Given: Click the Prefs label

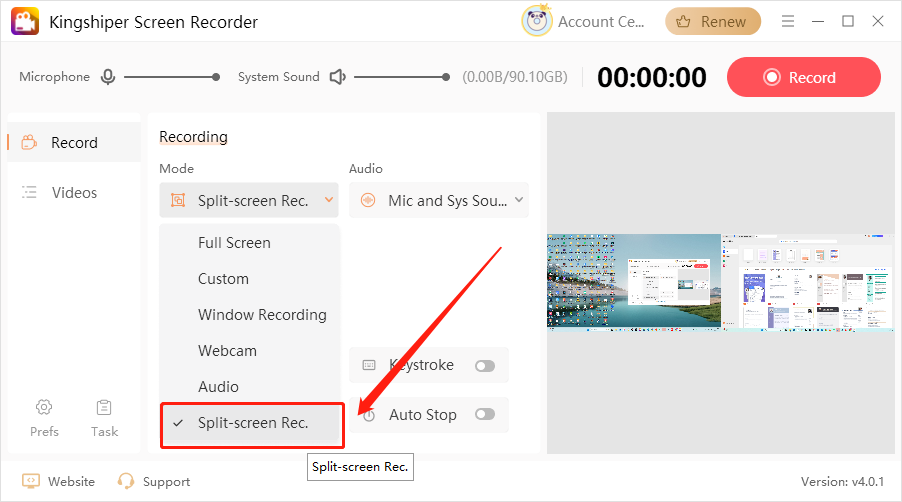Looking at the screenshot, I should click(x=44, y=431).
